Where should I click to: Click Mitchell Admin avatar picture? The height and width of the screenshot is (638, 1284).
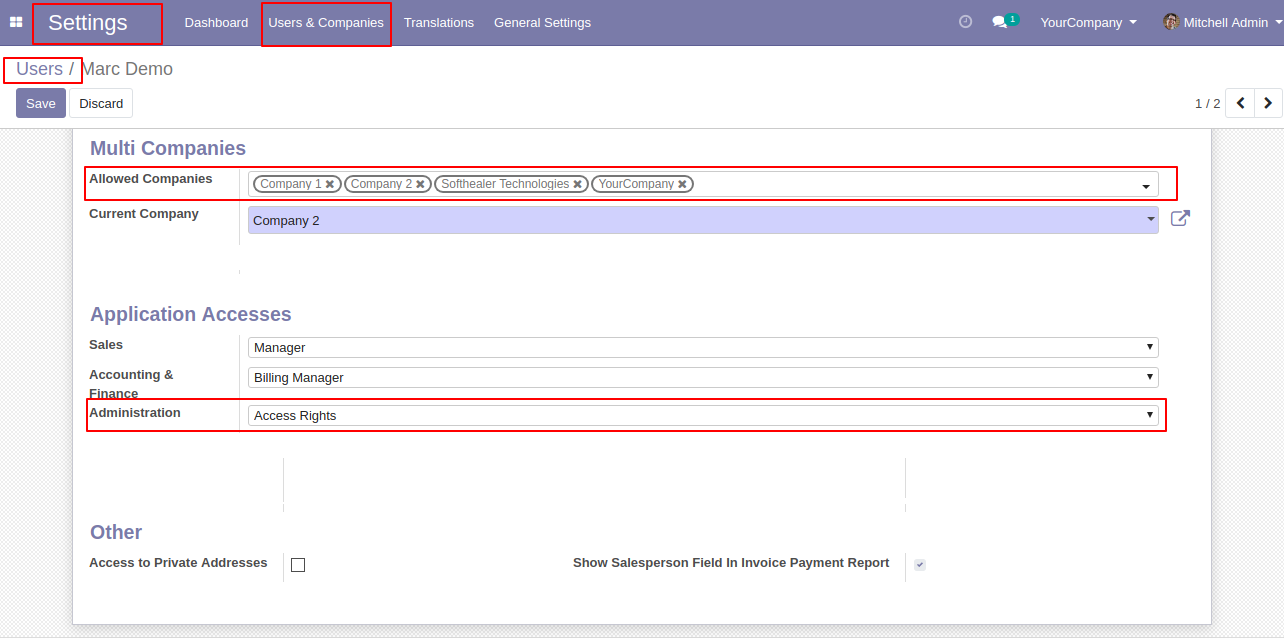point(1171,21)
